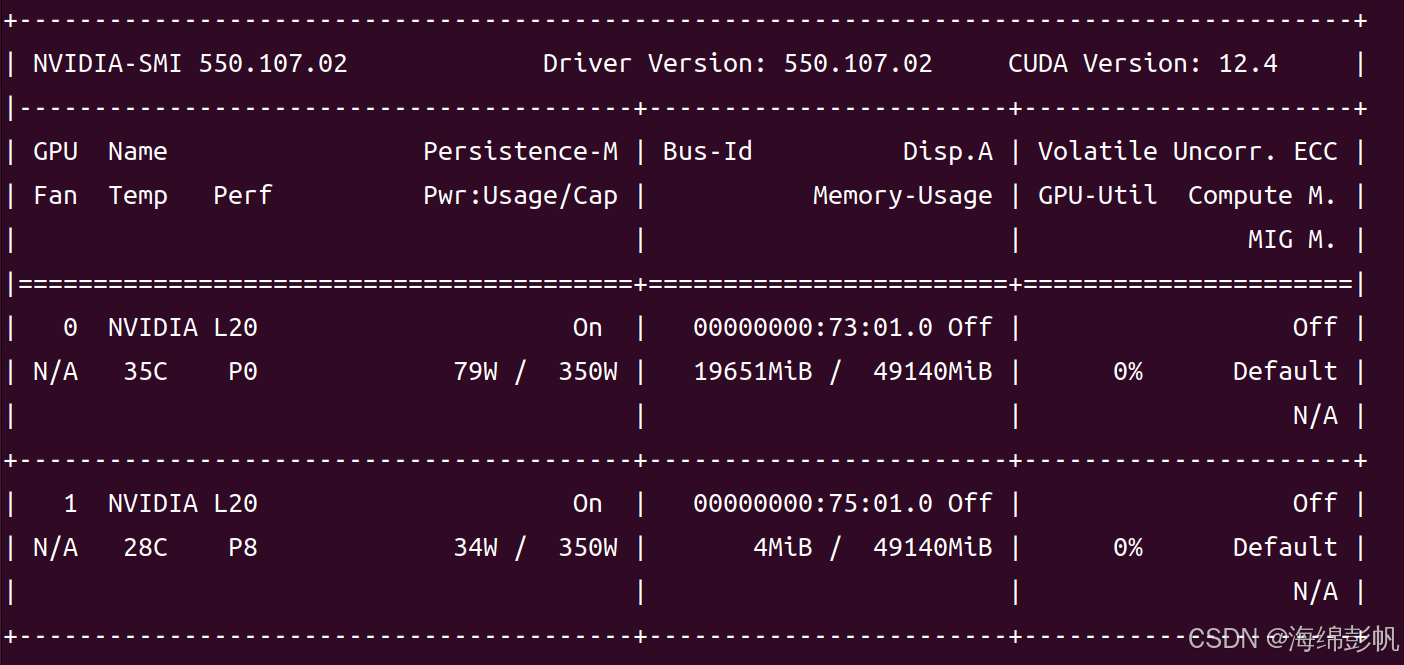Click the "GPU-Util" header text
Screen dimensions: 1404x665
(1097, 196)
